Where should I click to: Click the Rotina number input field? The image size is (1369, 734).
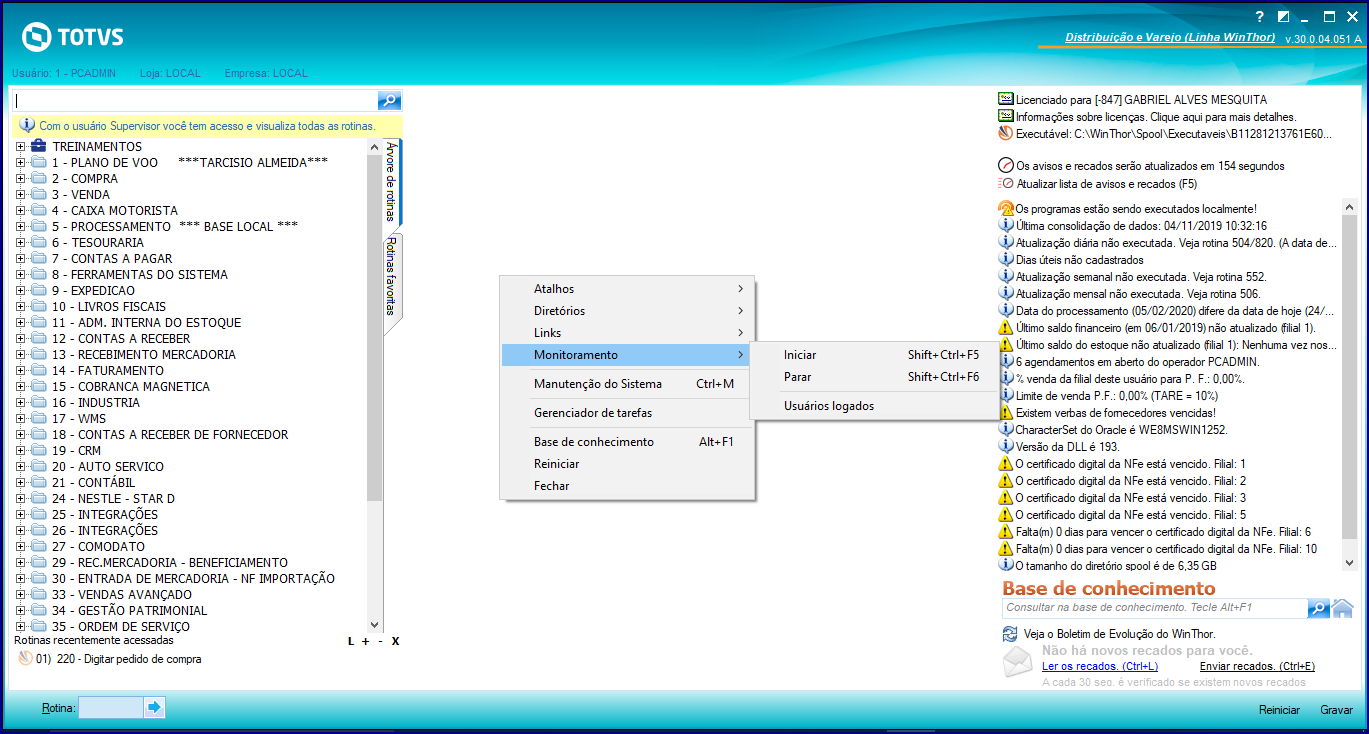coord(111,708)
